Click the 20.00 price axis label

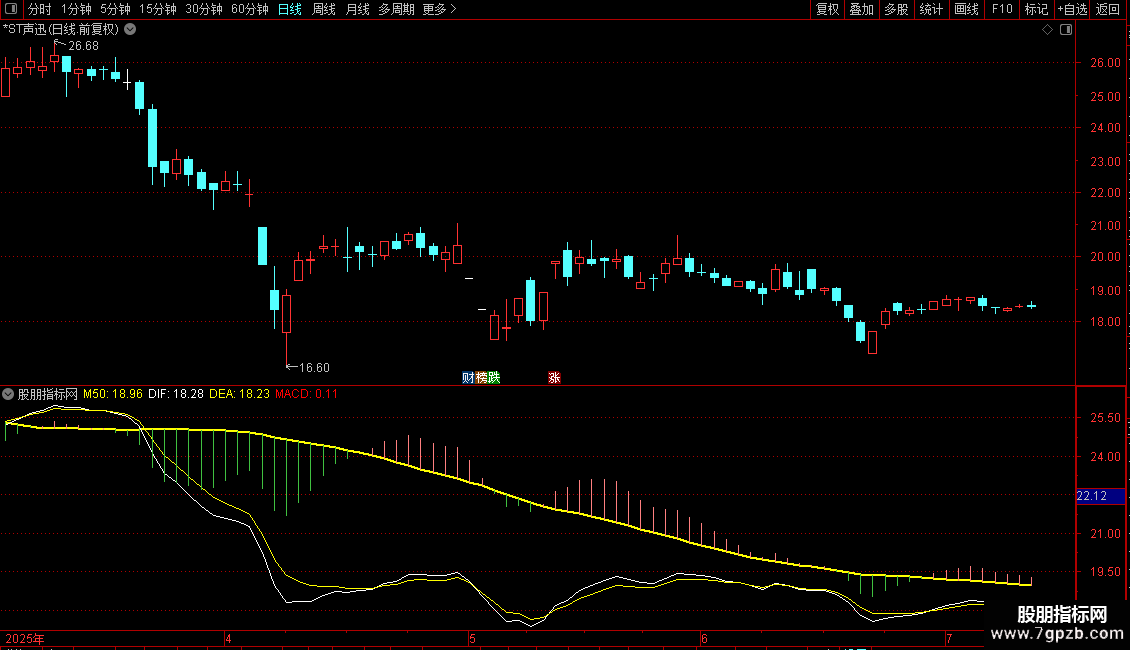(x=1105, y=257)
